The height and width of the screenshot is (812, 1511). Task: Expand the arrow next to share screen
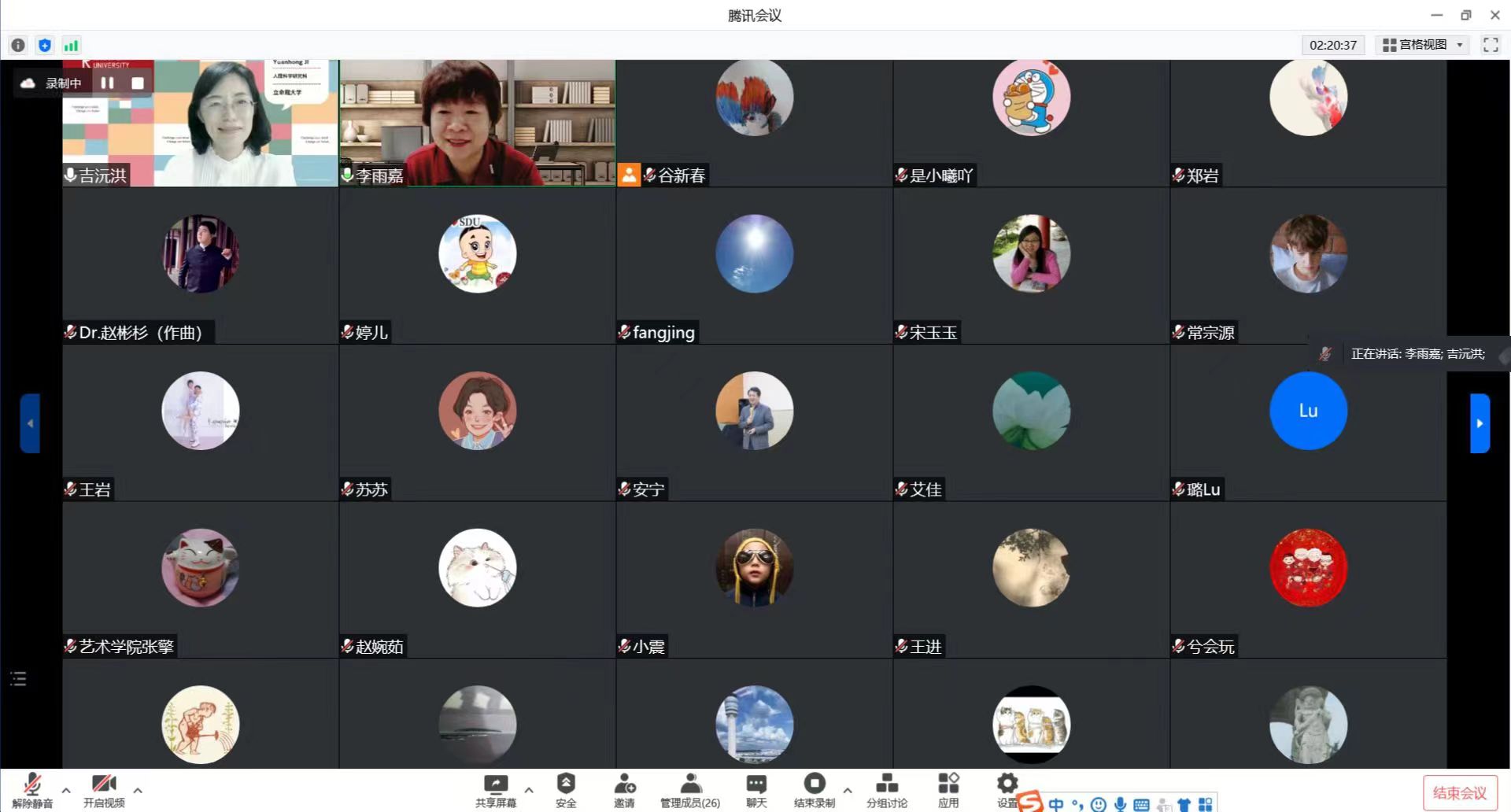[x=529, y=790]
